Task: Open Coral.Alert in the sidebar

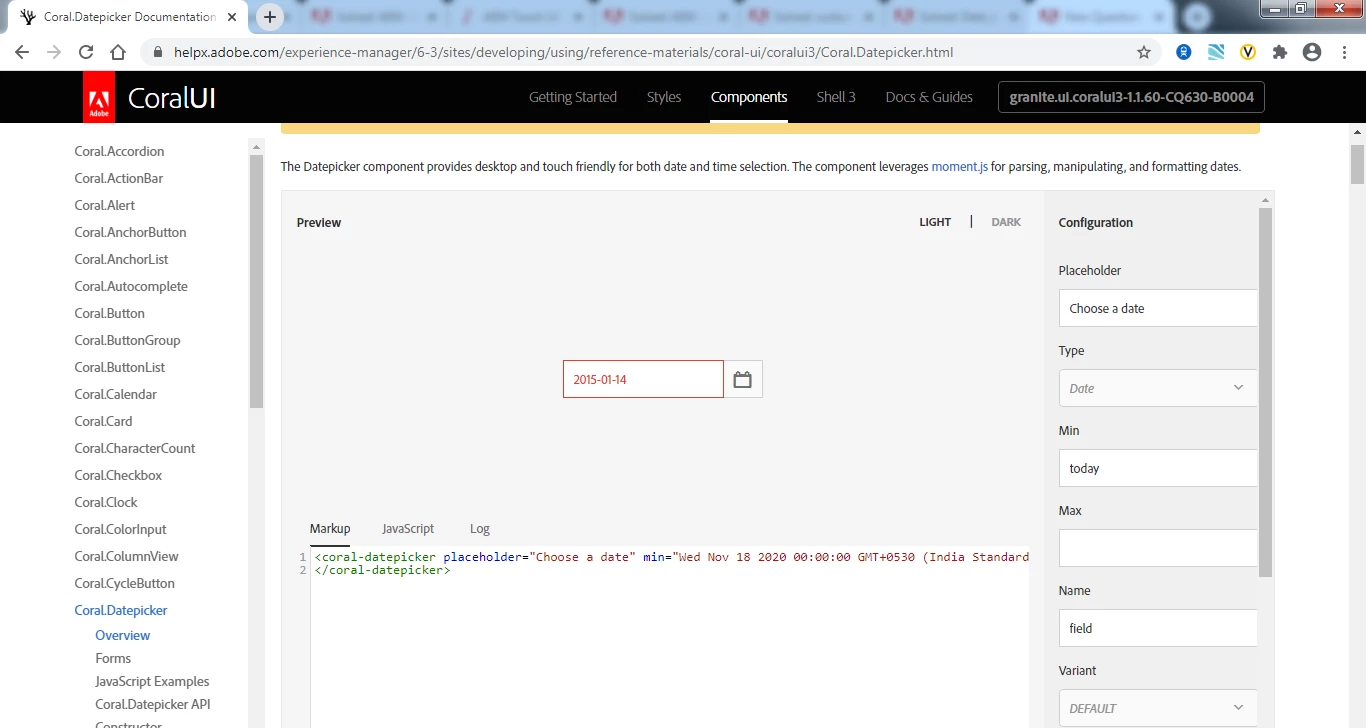Action: coord(104,205)
